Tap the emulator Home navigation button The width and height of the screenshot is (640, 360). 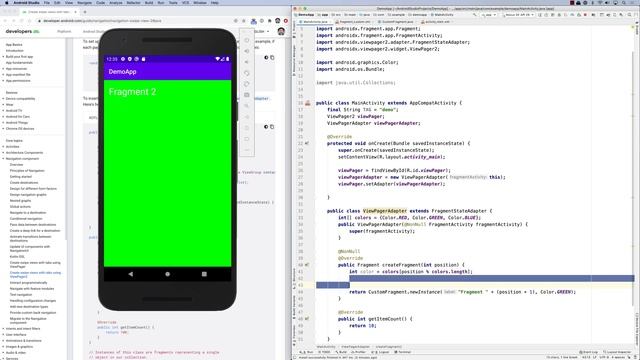pyautogui.click(x=167, y=274)
